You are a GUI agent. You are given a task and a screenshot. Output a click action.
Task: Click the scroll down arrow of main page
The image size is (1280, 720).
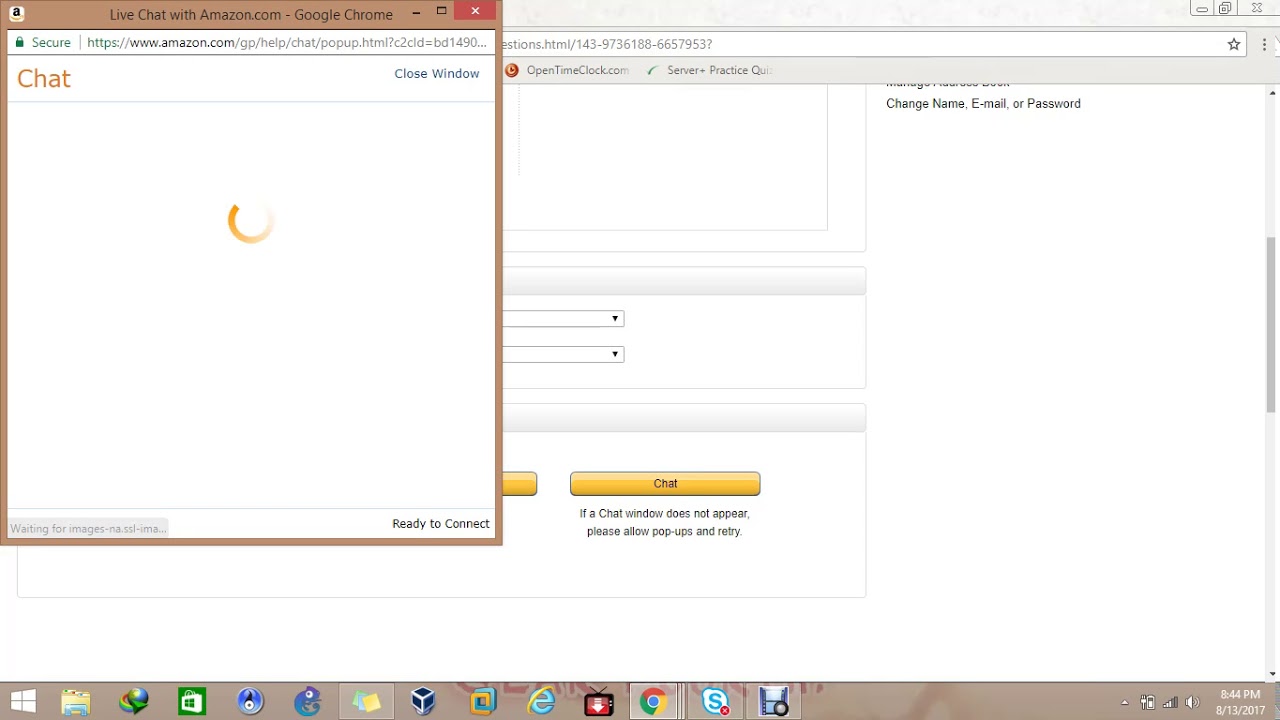coord(1271,674)
